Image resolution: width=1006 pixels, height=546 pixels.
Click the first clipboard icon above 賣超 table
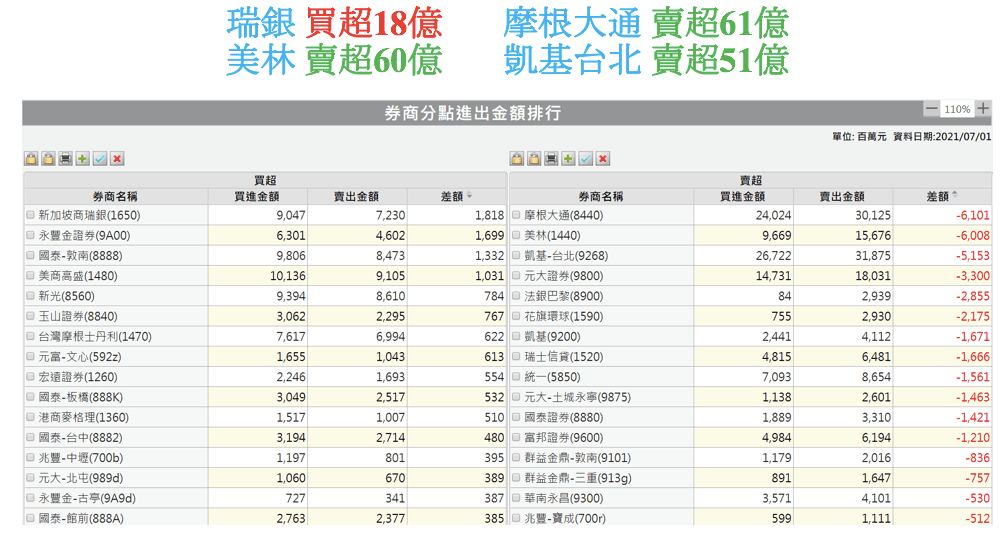pyautogui.click(x=517, y=159)
